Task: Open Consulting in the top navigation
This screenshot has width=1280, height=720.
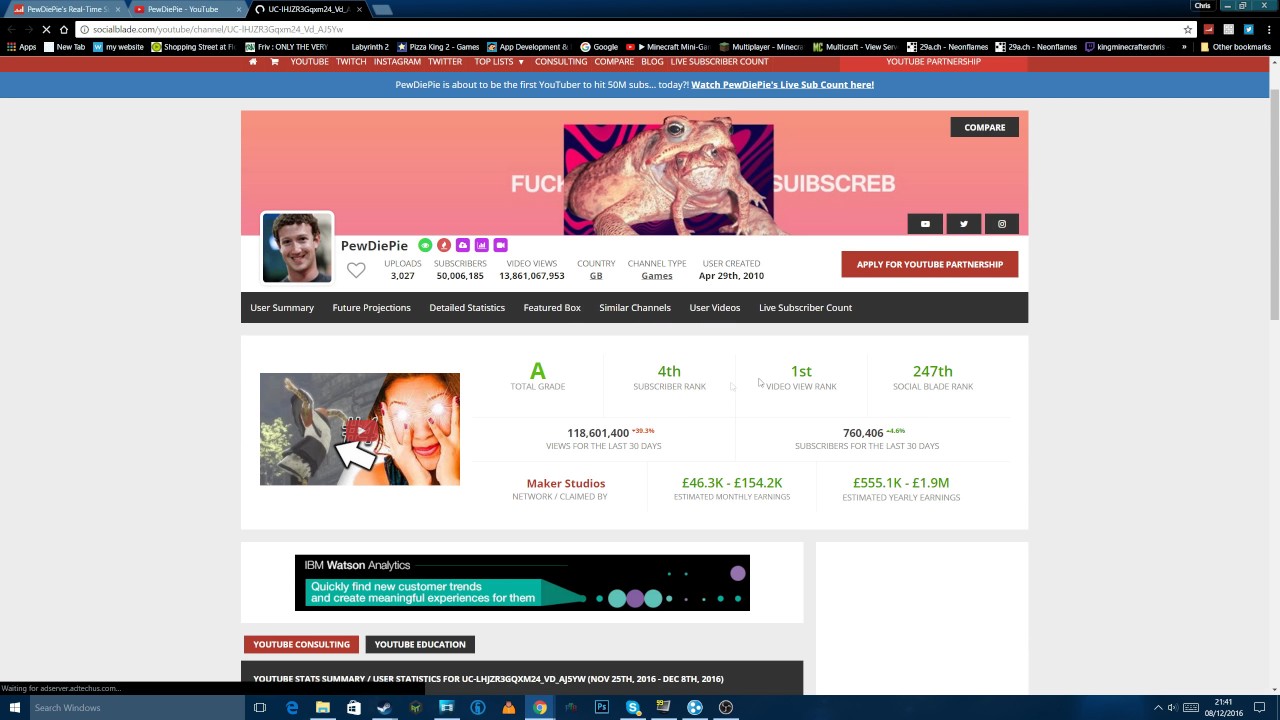Action: click(561, 62)
